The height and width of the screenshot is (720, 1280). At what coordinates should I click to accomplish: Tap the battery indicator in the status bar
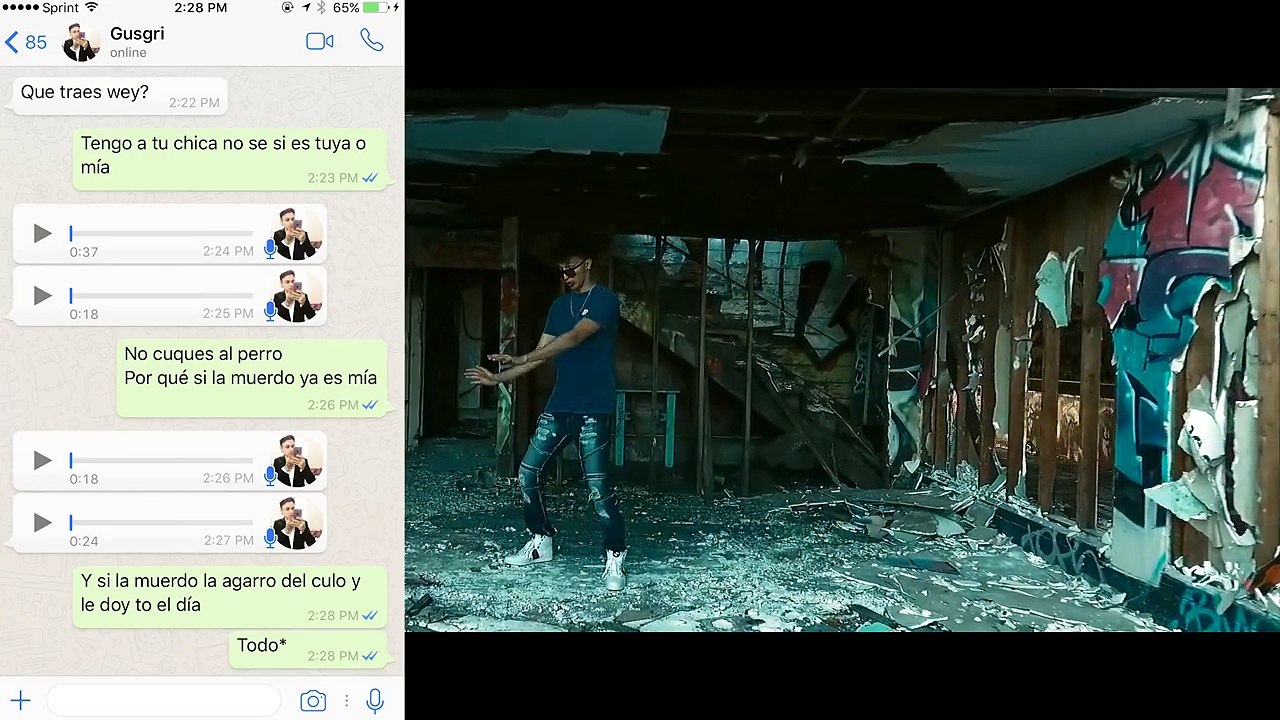[377, 8]
